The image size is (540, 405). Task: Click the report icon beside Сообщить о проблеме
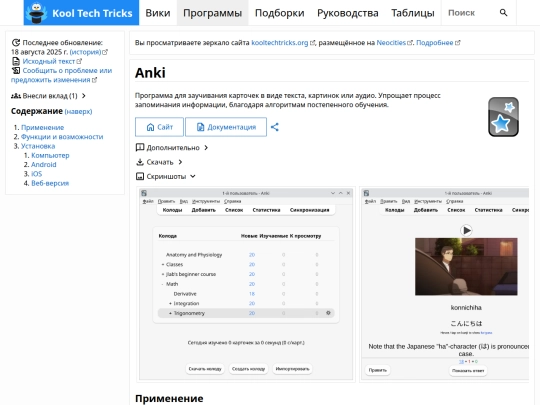pyautogui.click(x=16, y=71)
